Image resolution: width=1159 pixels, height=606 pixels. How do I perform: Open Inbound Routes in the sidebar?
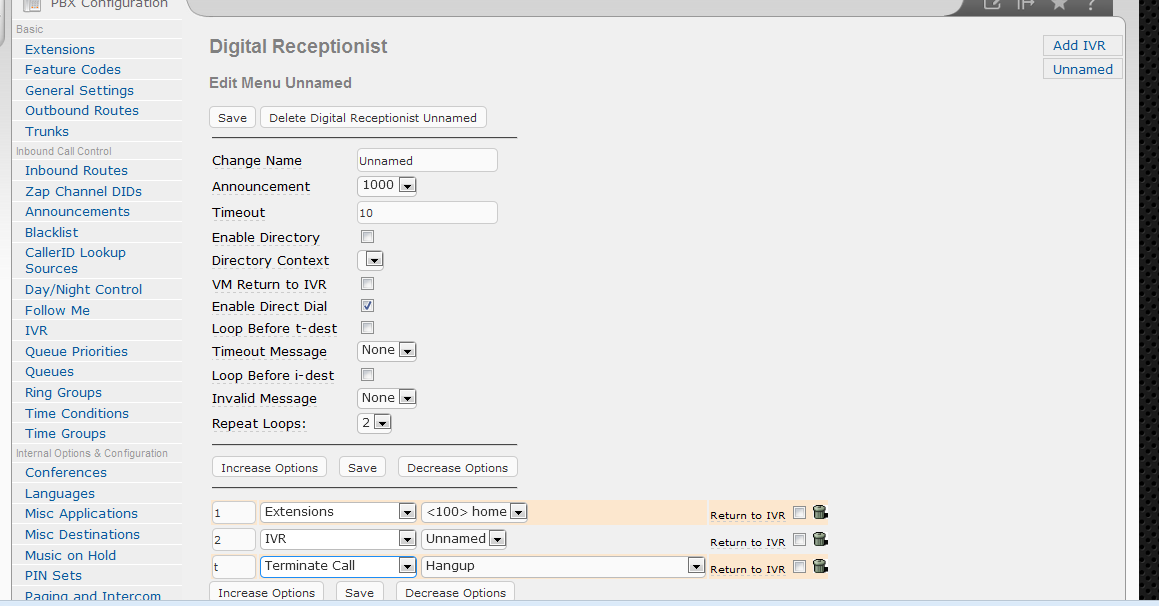click(x=76, y=171)
